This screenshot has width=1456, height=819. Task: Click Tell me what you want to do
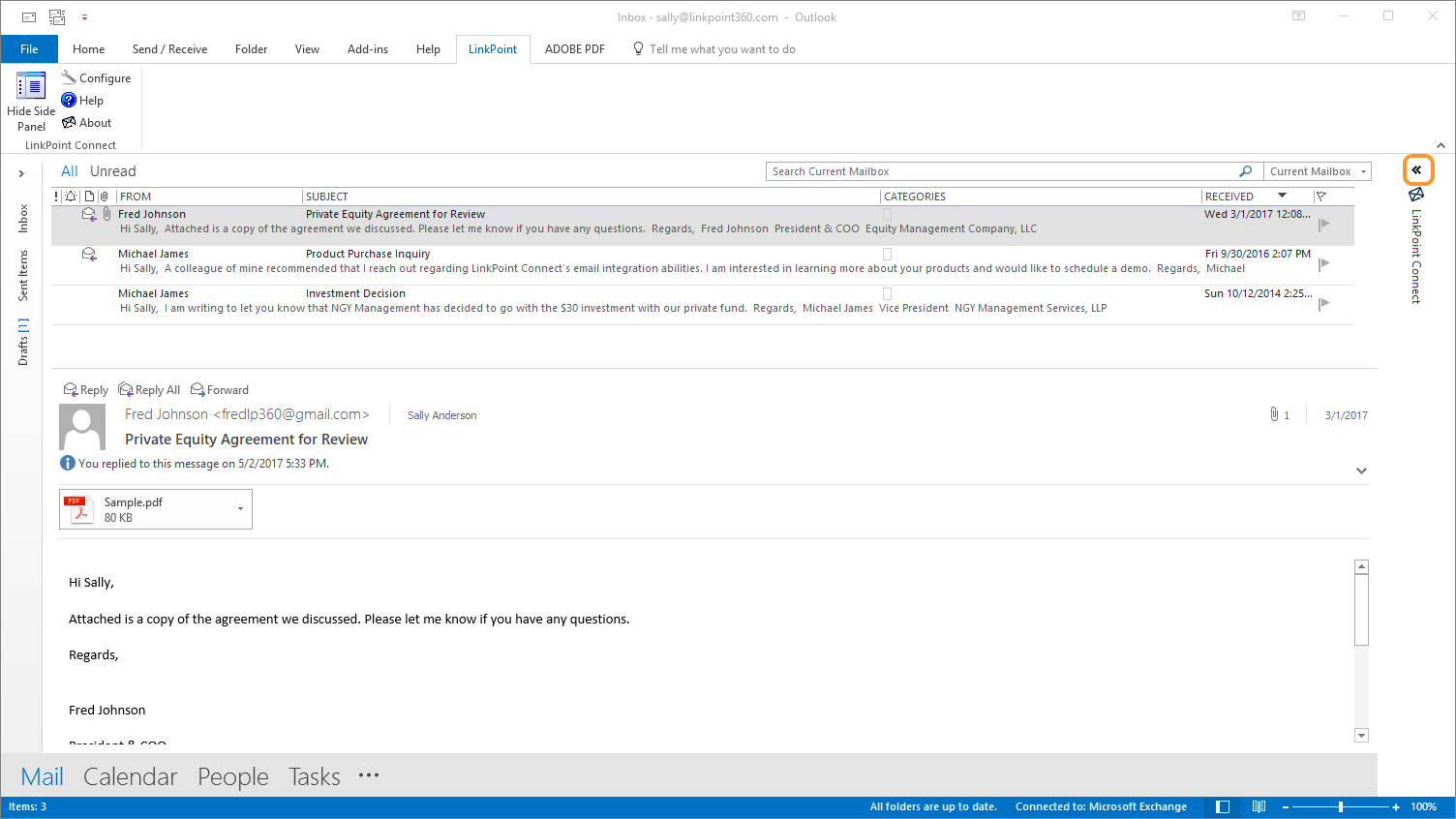coord(713,49)
